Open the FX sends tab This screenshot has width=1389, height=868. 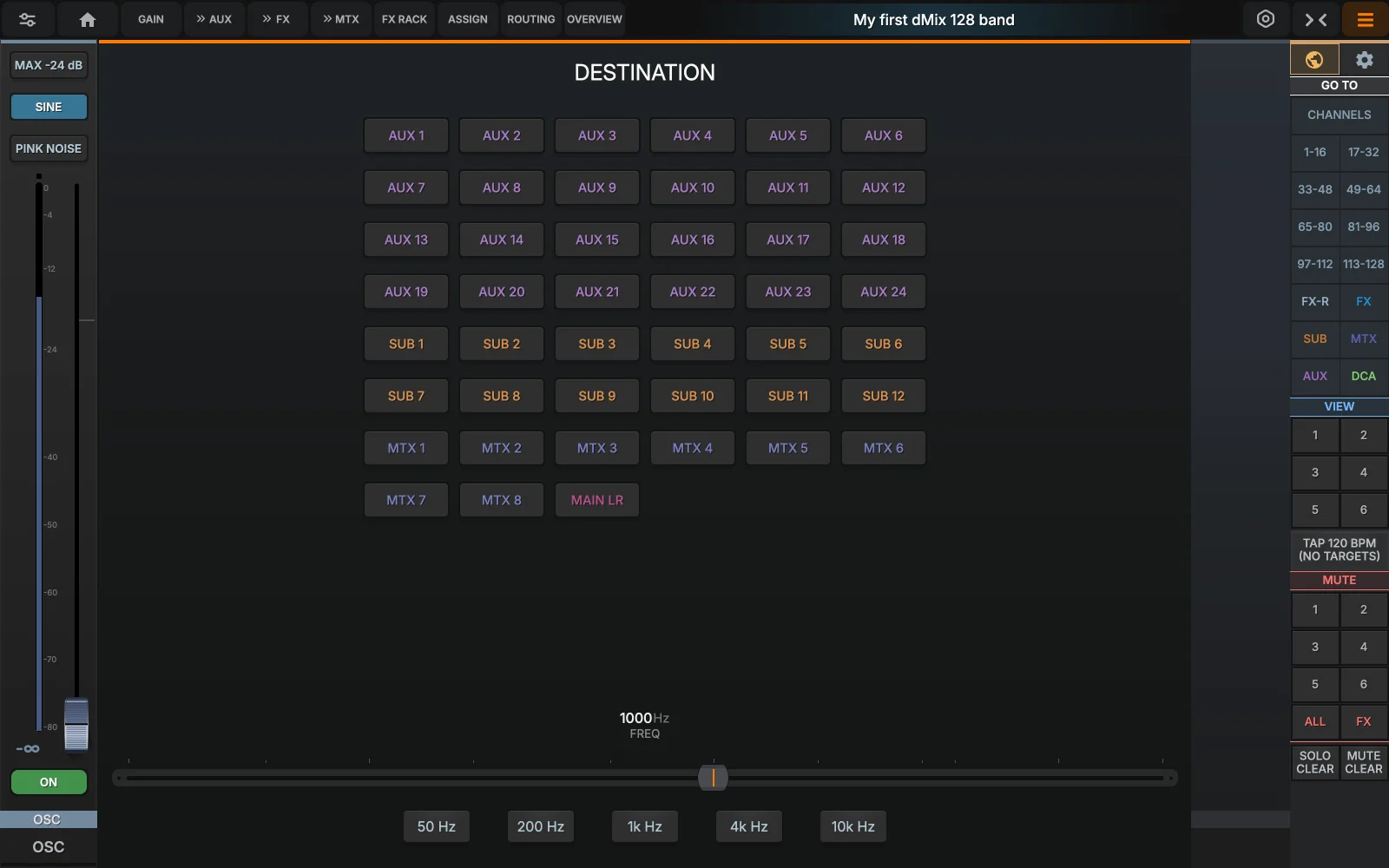point(278,19)
